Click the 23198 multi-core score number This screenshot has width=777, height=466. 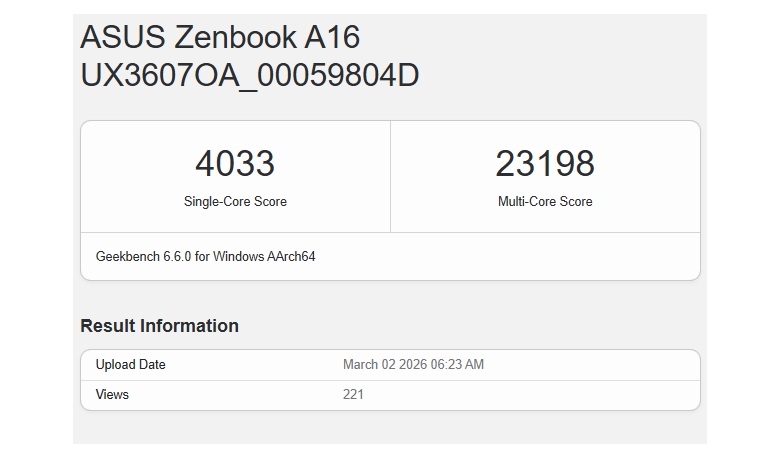(545, 163)
